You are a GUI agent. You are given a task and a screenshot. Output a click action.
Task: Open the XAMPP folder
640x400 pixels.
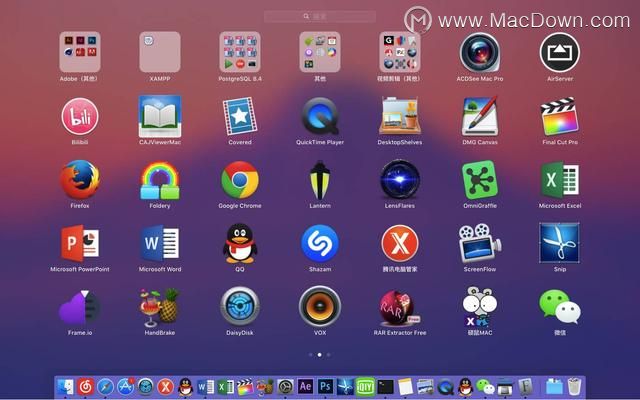pos(160,52)
